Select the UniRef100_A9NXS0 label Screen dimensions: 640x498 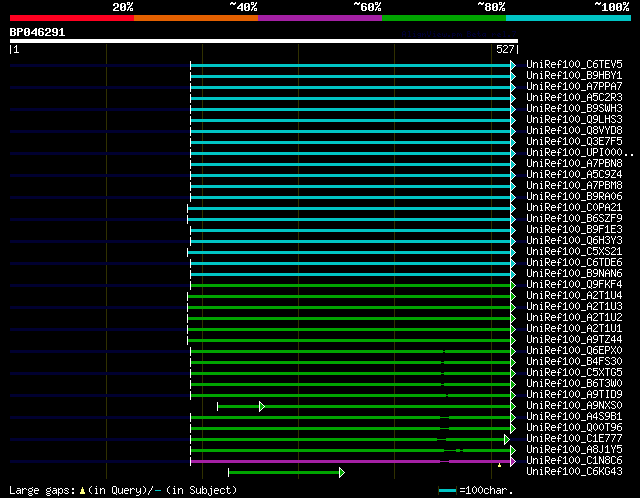click(574, 406)
